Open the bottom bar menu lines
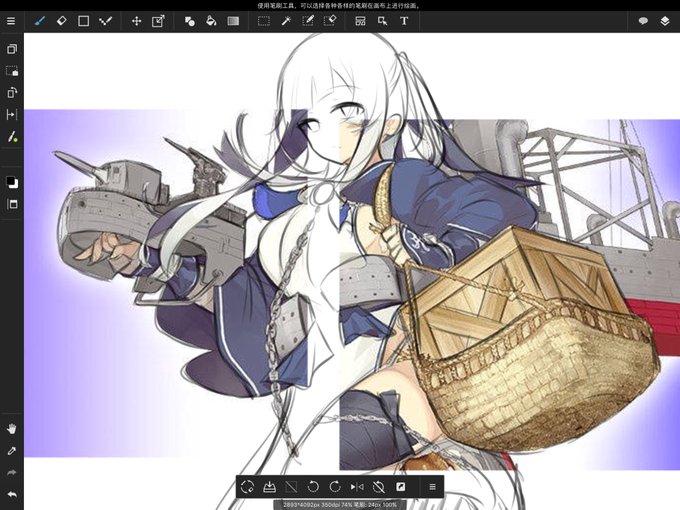680x510 pixels. [432, 487]
